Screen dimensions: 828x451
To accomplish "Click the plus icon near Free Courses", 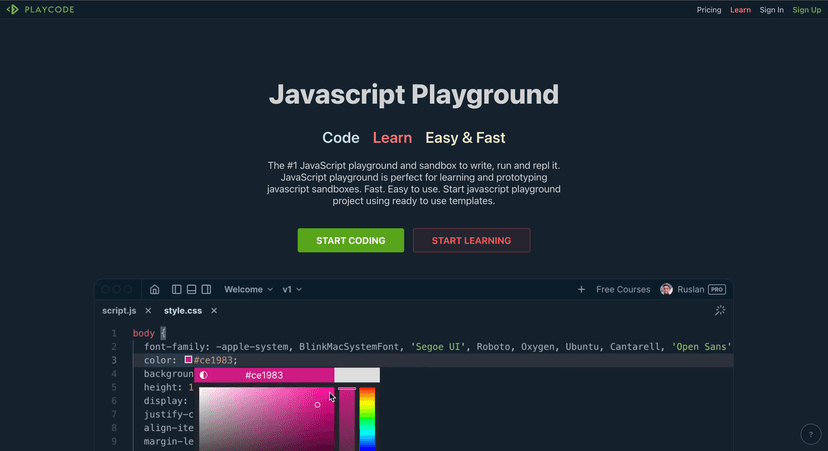I will pos(581,289).
